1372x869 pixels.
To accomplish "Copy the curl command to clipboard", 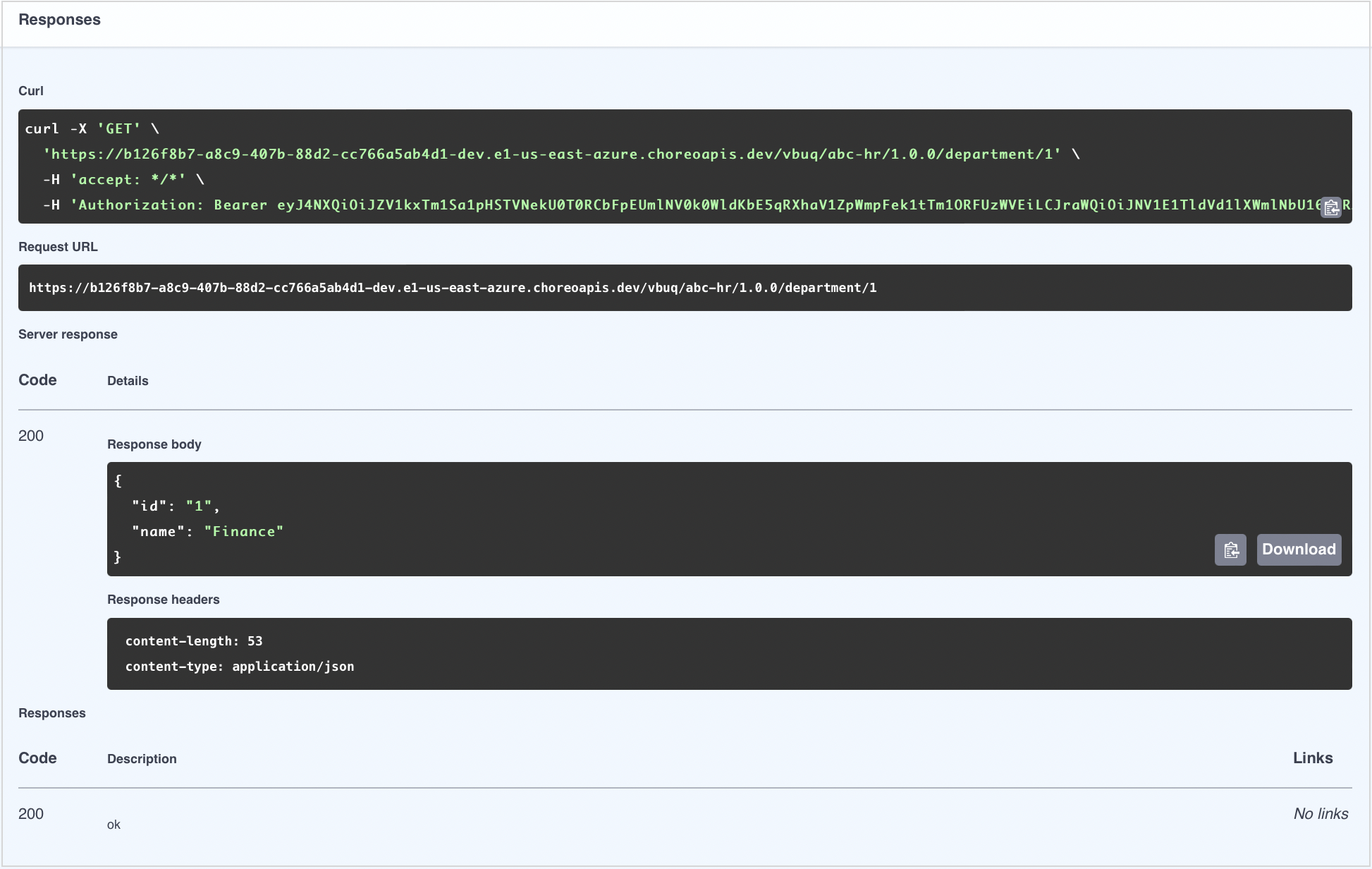I will (1330, 207).
